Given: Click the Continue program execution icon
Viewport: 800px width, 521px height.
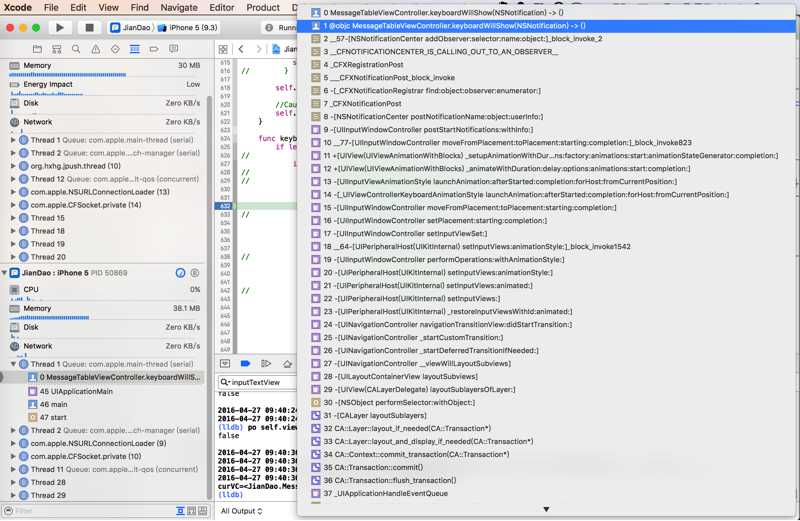Looking at the screenshot, I should [x=266, y=363].
